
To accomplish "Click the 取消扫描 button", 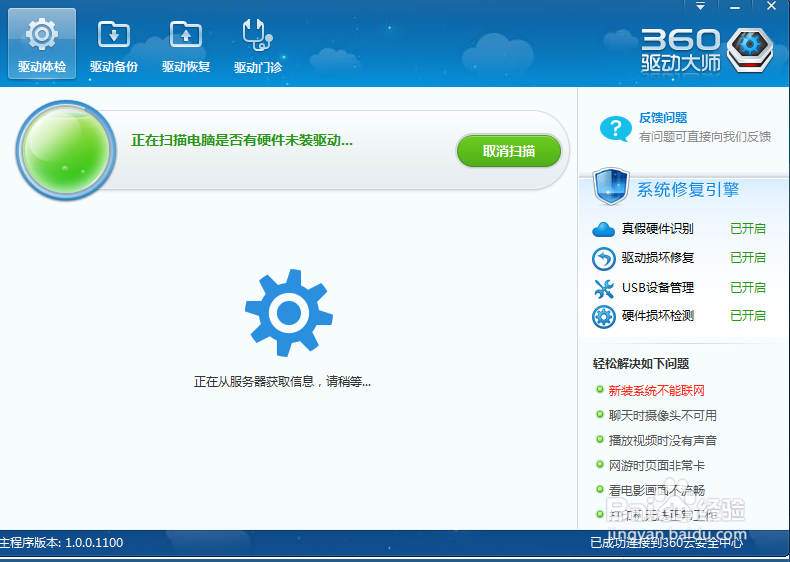I will [509, 151].
